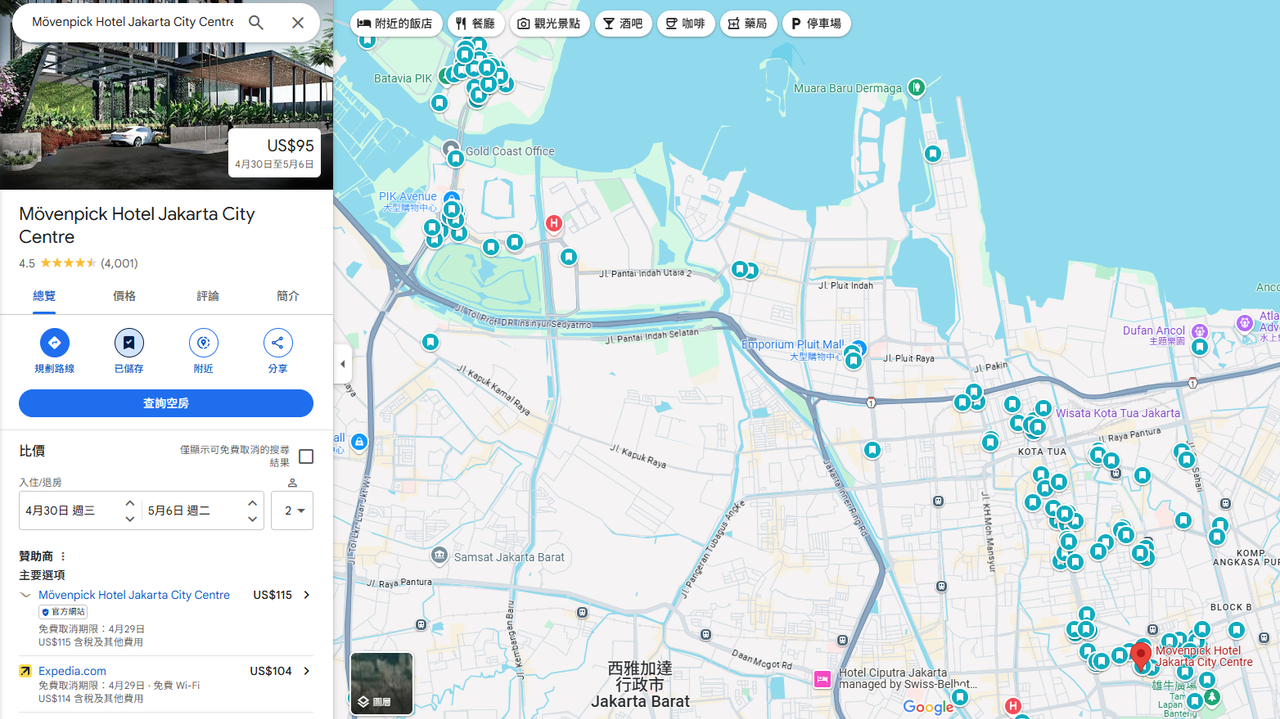Click the red hospital H marker near PIK
This screenshot has width=1280, height=719.
[554, 224]
